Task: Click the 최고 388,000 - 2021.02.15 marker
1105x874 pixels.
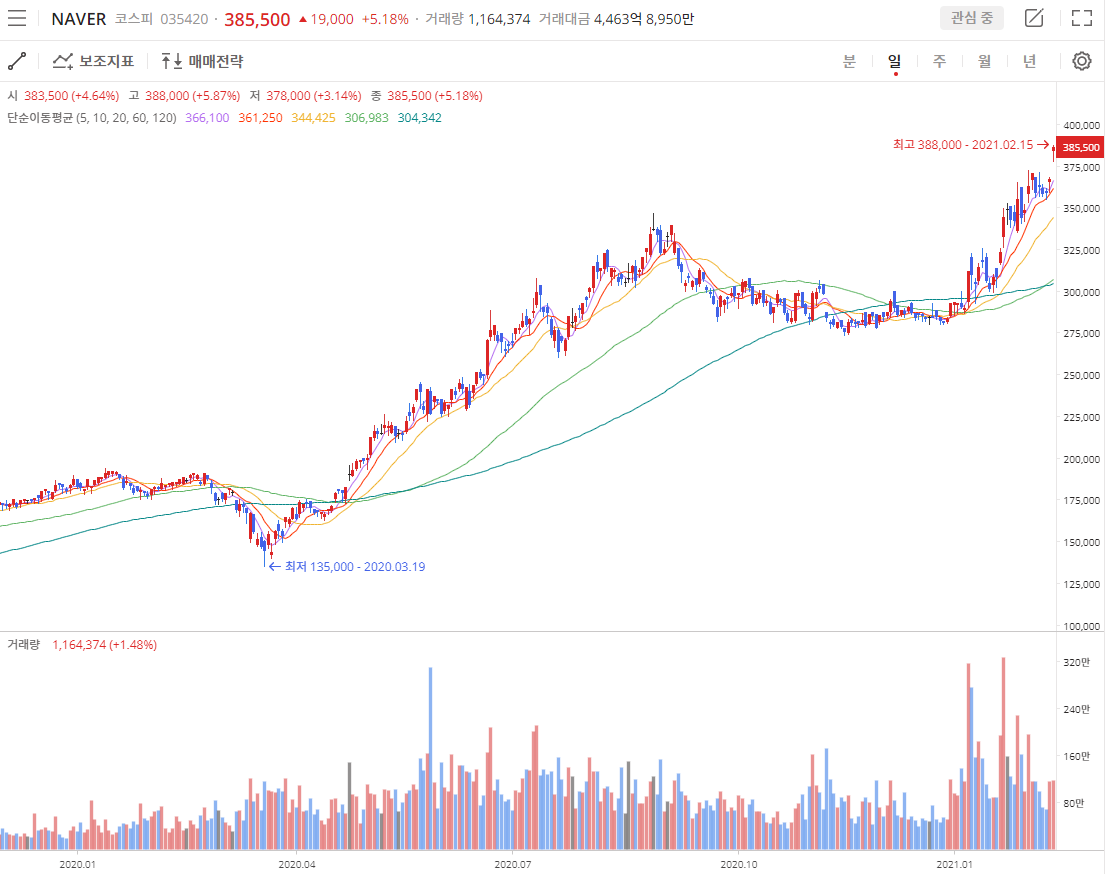Action: point(971,144)
